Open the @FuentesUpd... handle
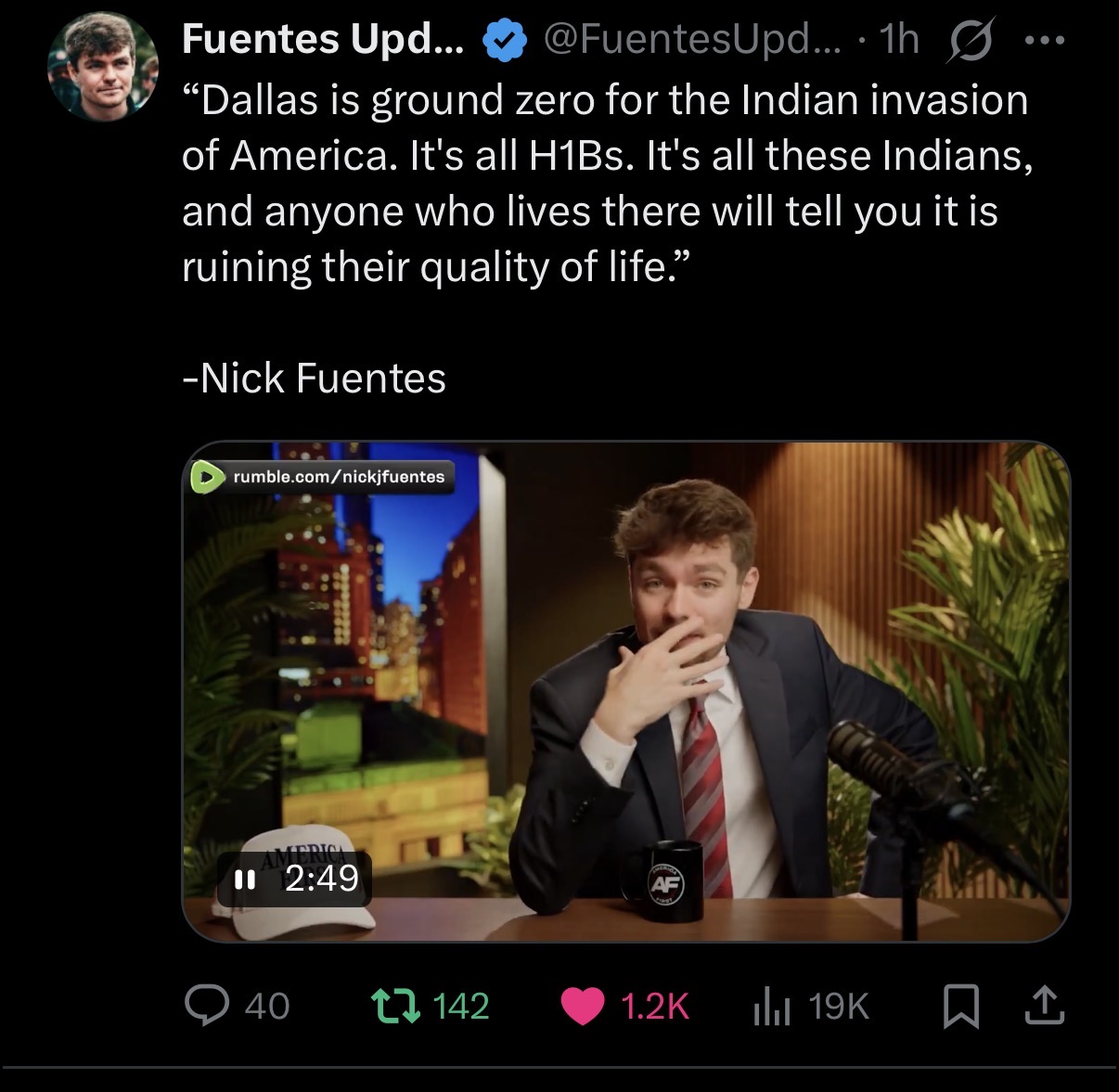The height and width of the screenshot is (1092, 1119). pos(691,39)
